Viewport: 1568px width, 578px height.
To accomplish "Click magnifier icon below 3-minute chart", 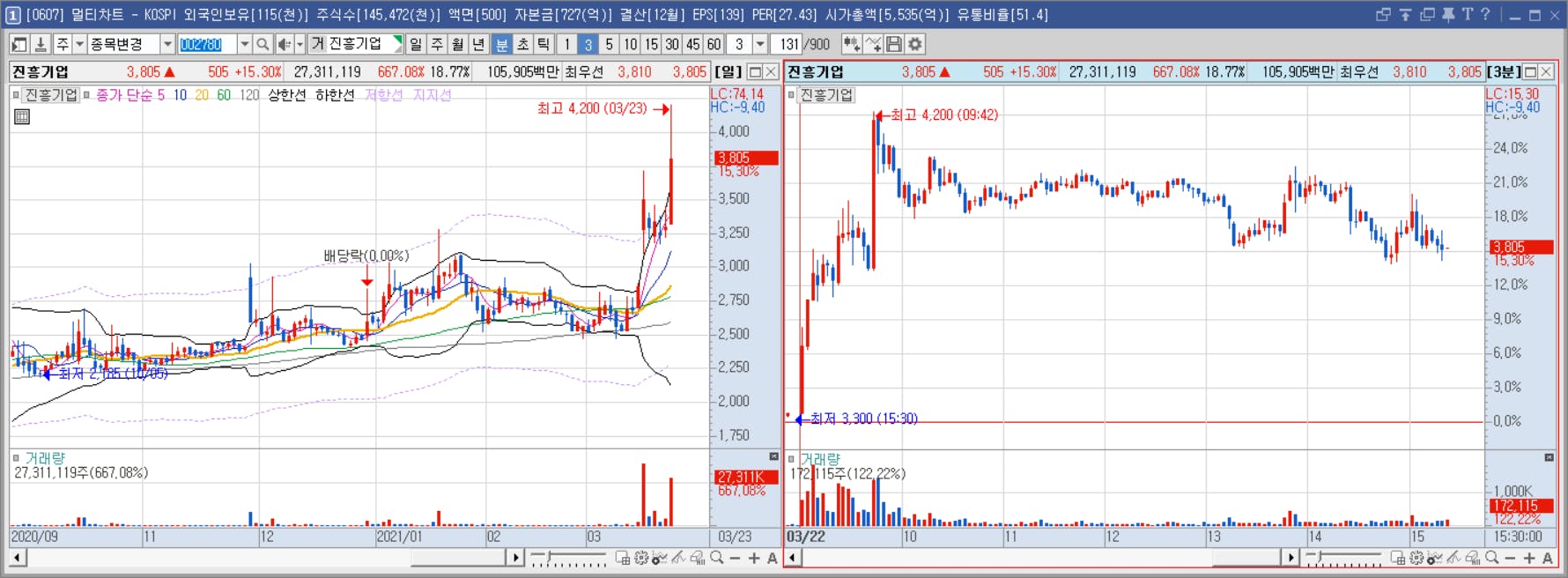I will 1491,558.
